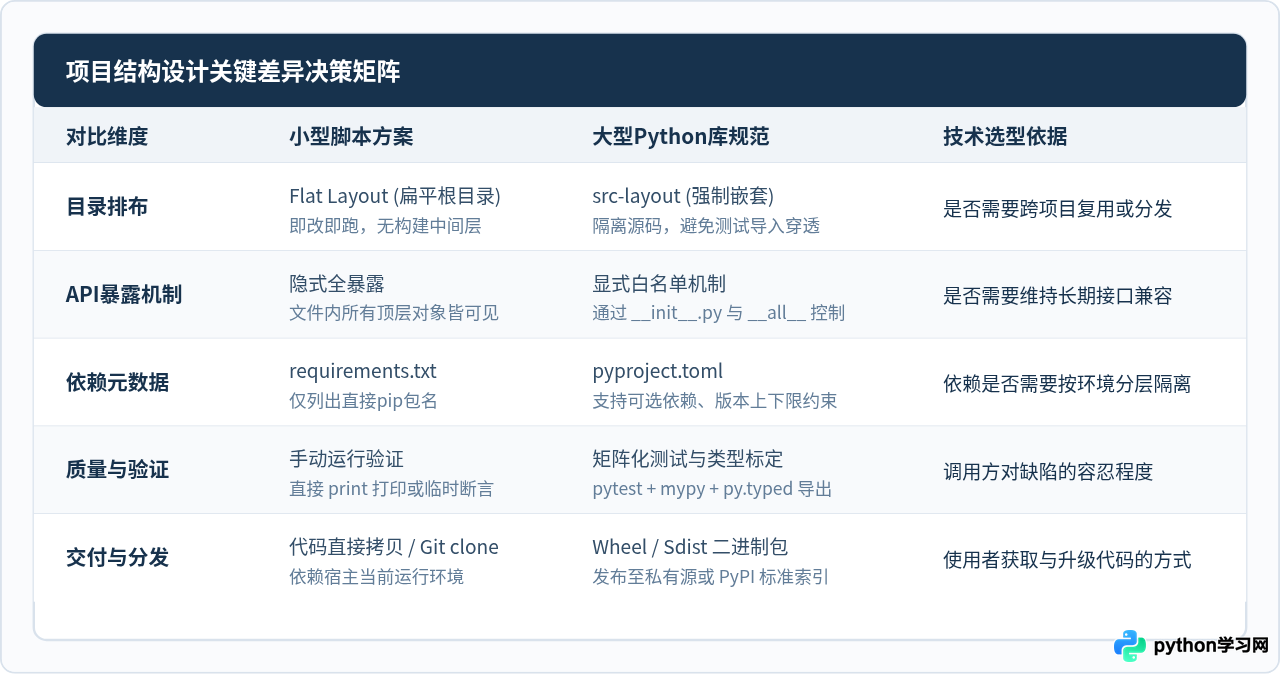1280x674 pixels.
Task: Click the subtext 通过 __init__.py 与 __all__ 控制
Action: 718,314
